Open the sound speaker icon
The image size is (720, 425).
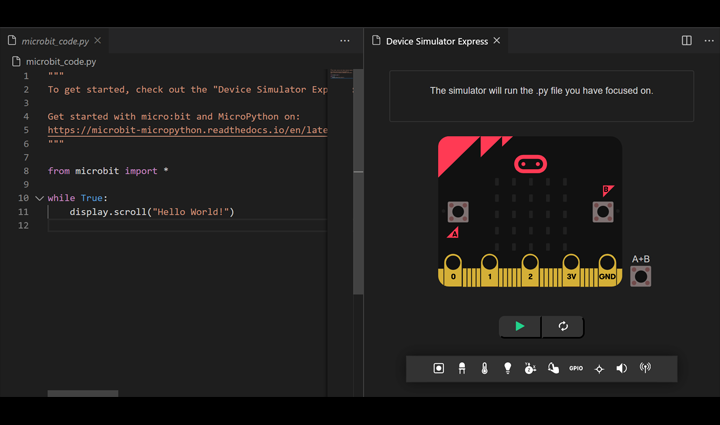pyautogui.click(x=622, y=369)
